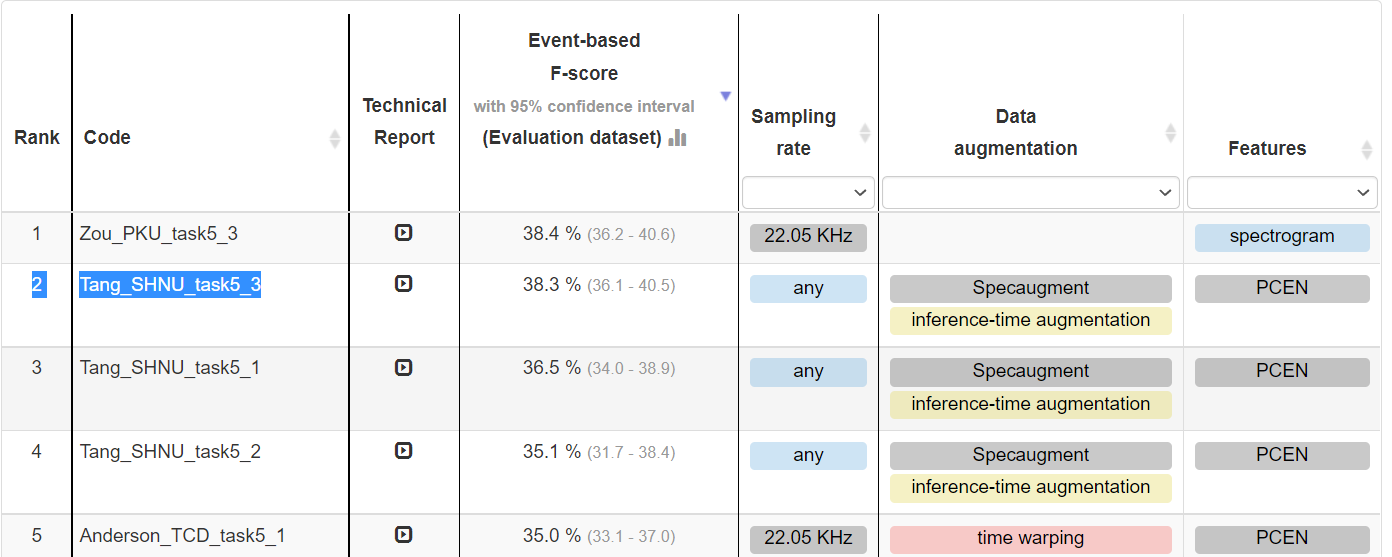Open technical report for Anderson_TCD_task5_1
The width and height of the screenshot is (1392, 557).
(x=403, y=535)
